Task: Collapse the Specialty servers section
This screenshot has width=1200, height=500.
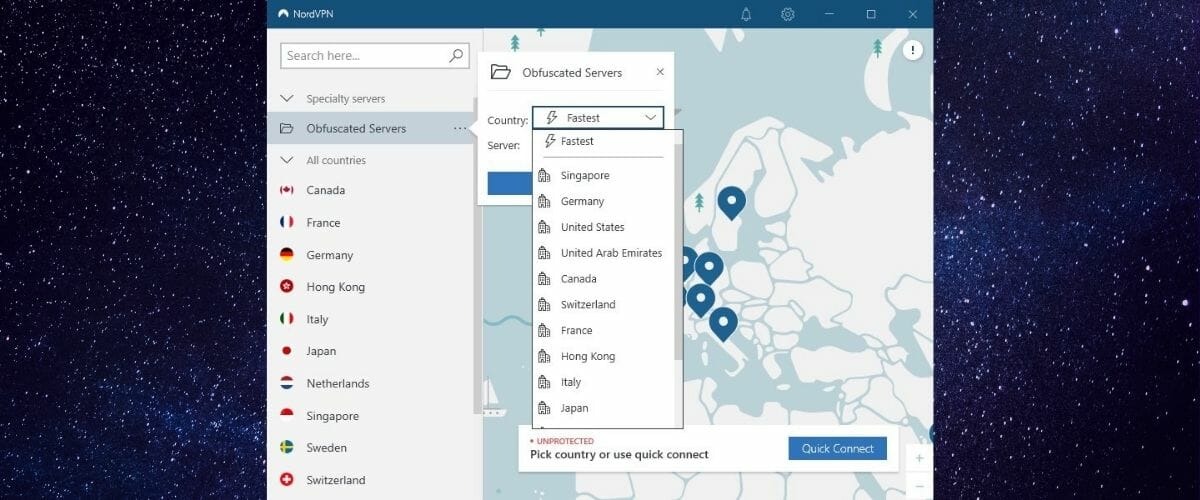Action: point(287,99)
